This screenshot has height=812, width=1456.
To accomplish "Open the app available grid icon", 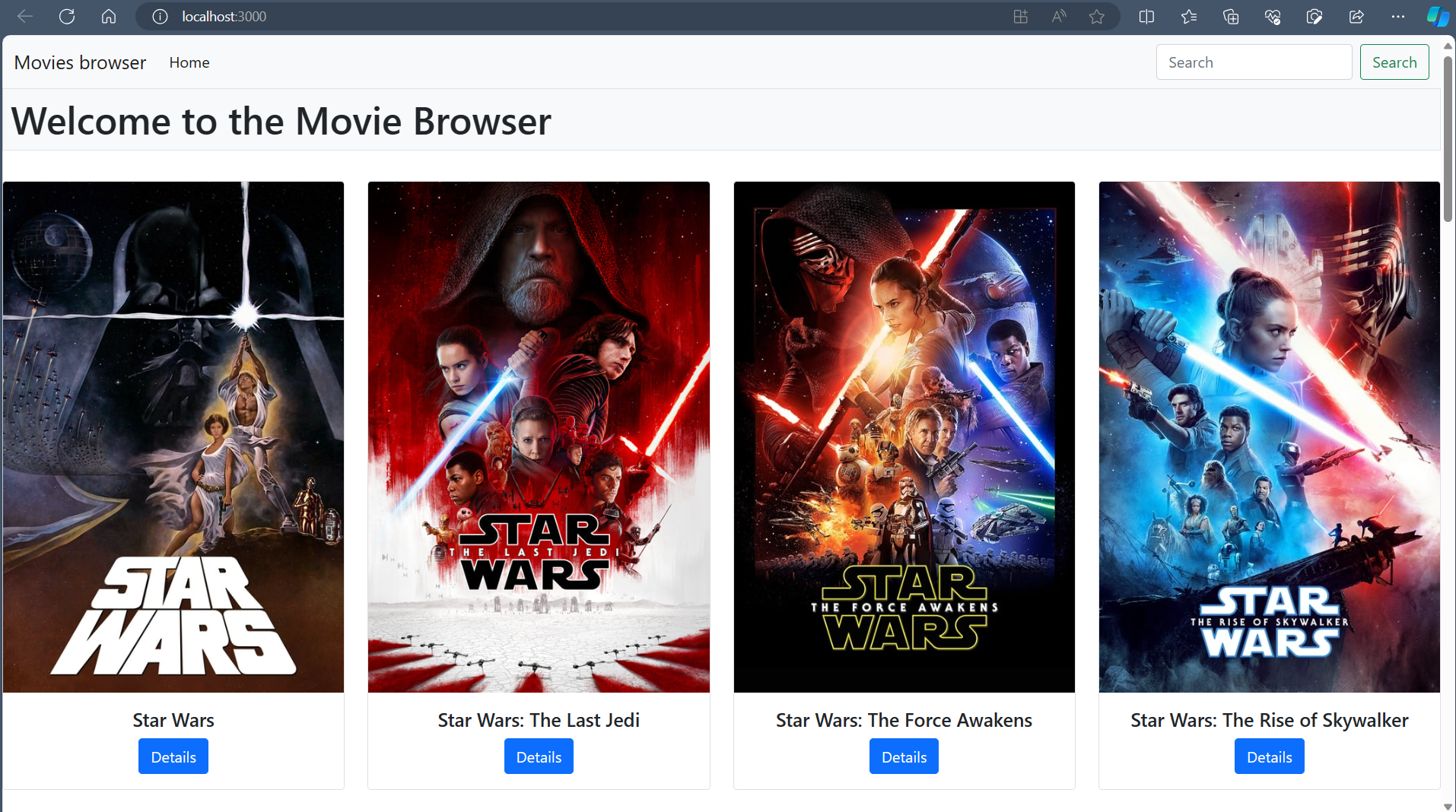I will click(1021, 17).
